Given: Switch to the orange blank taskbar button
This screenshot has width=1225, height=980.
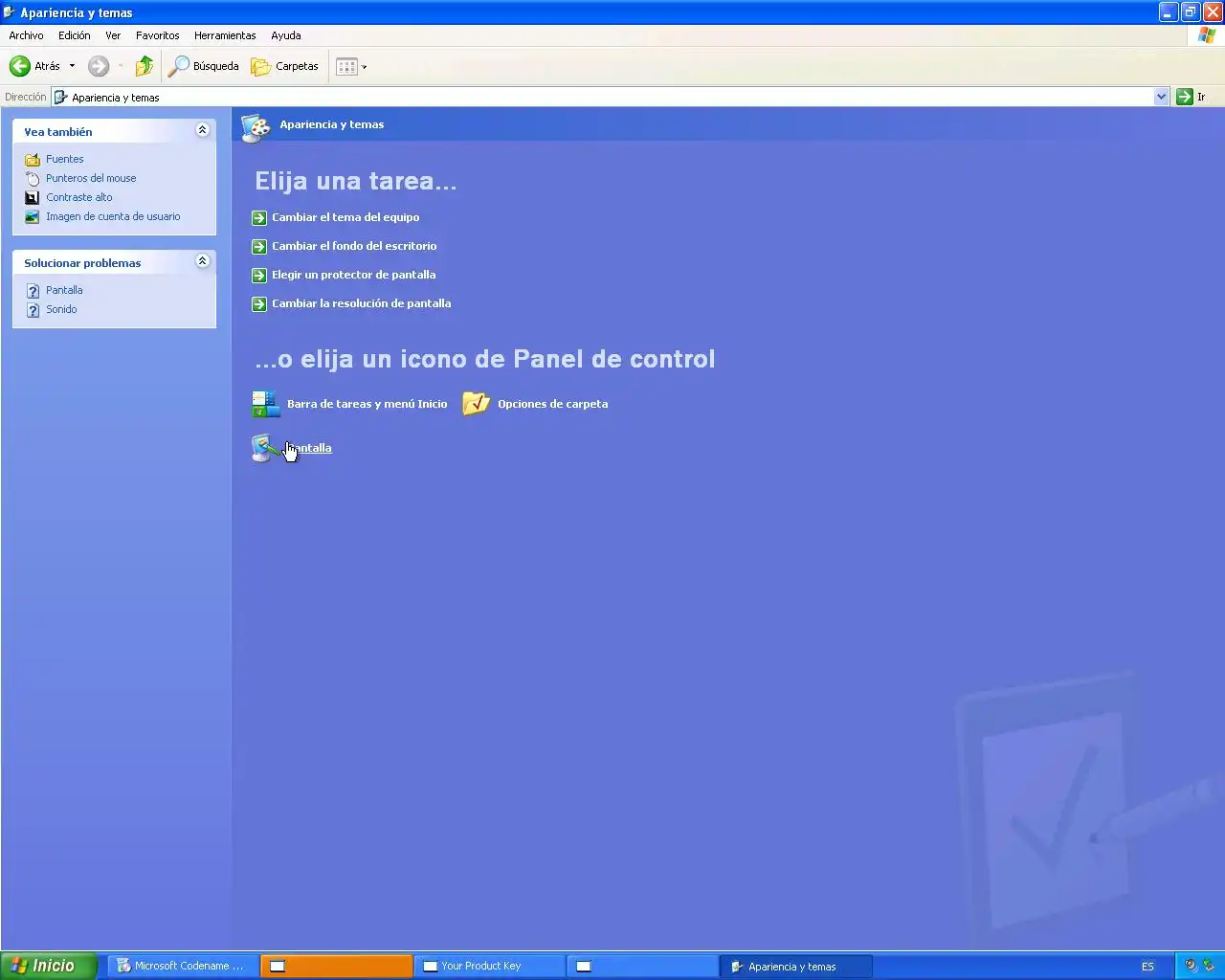Looking at the screenshot, I should [337, 966].
